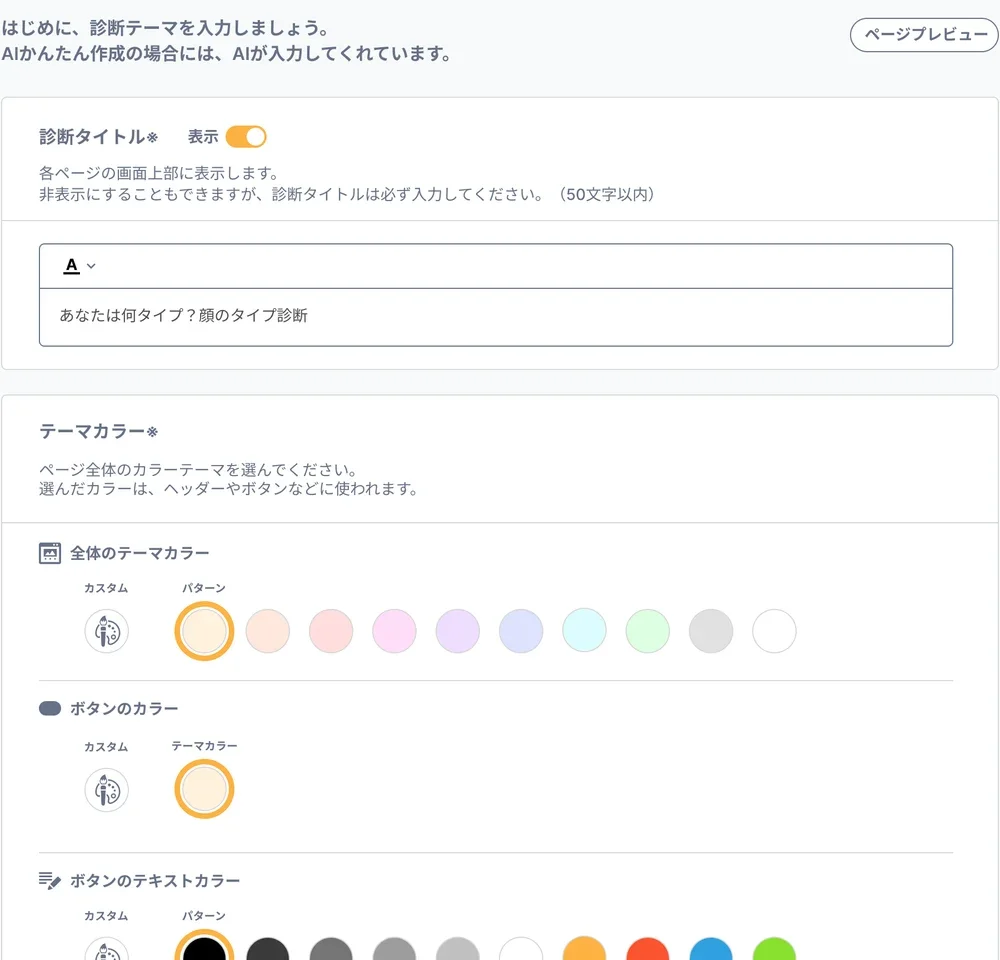
Task: Select the light gray theme swatch
Action: [710, 631]
